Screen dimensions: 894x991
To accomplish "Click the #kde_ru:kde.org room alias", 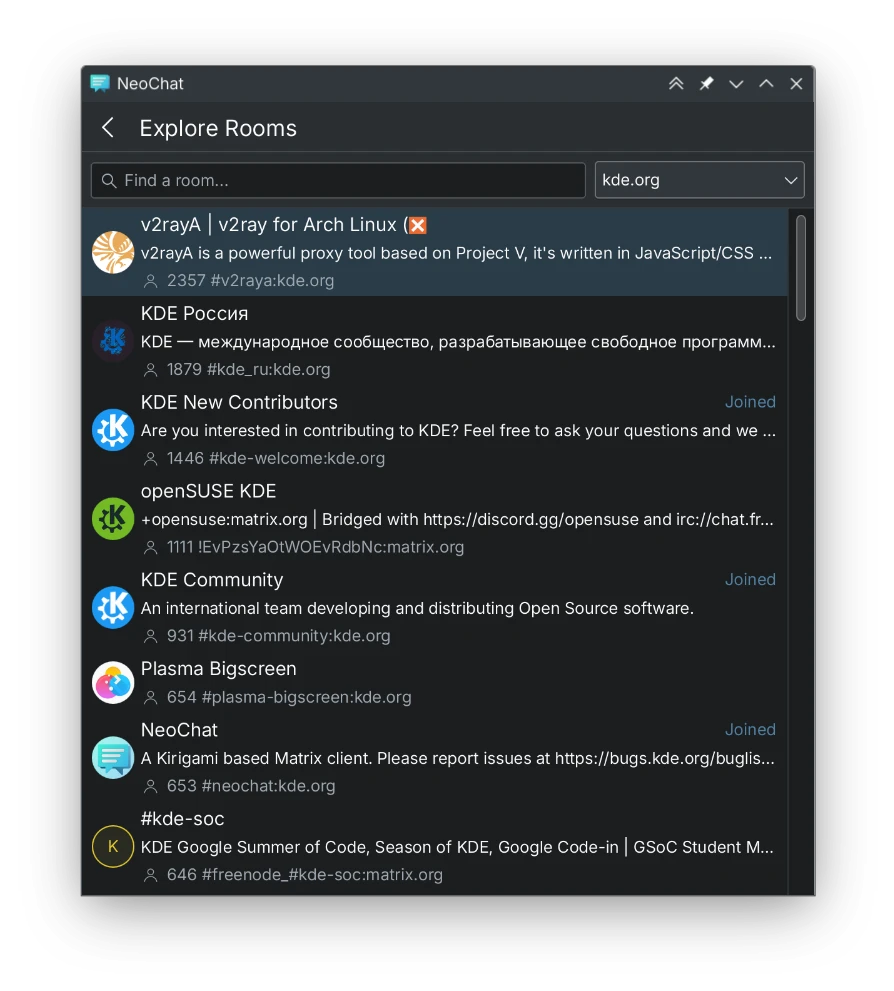I will pyautogui.click(x=269, y=370).
